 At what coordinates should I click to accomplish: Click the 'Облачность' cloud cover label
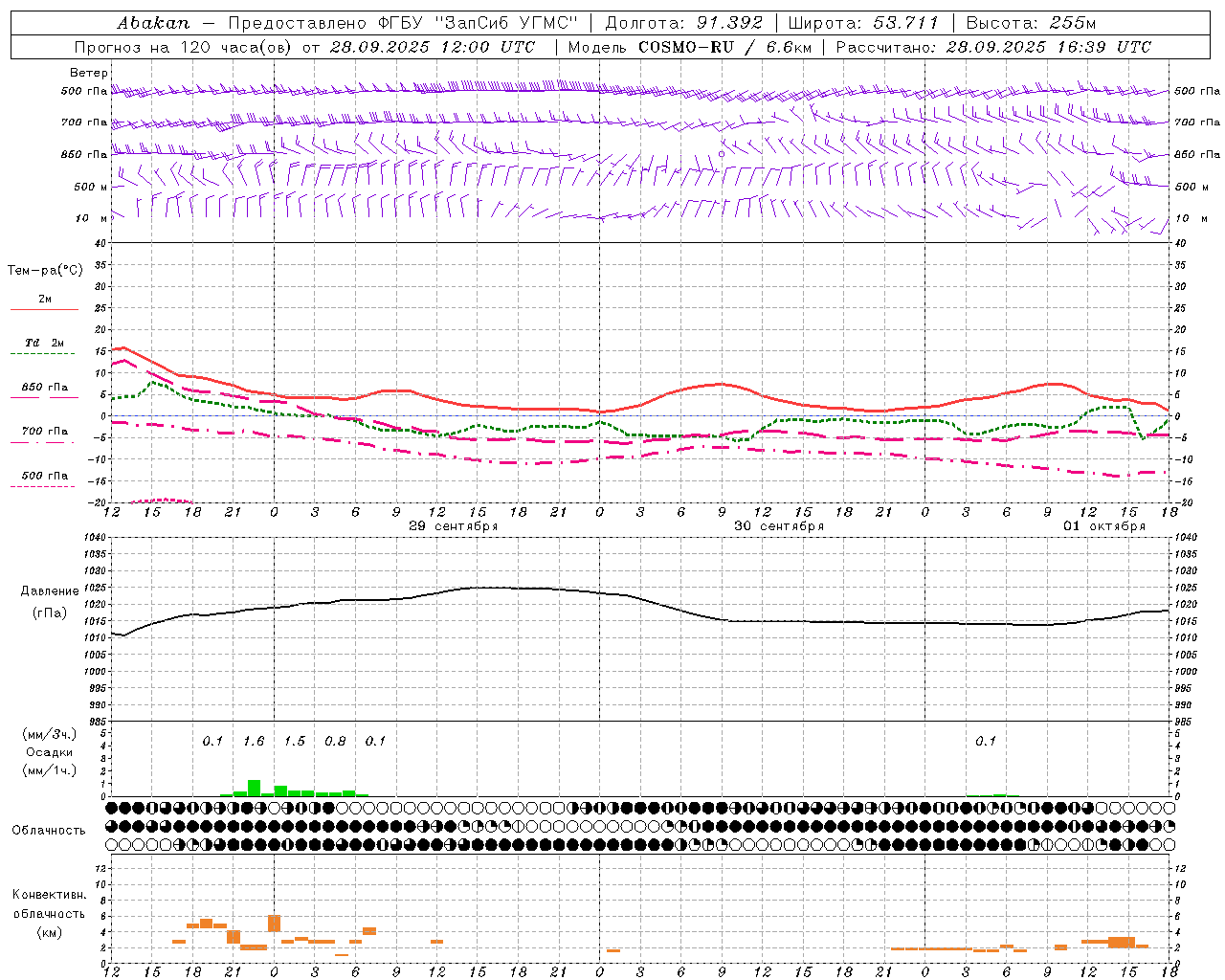coord(49,831)
